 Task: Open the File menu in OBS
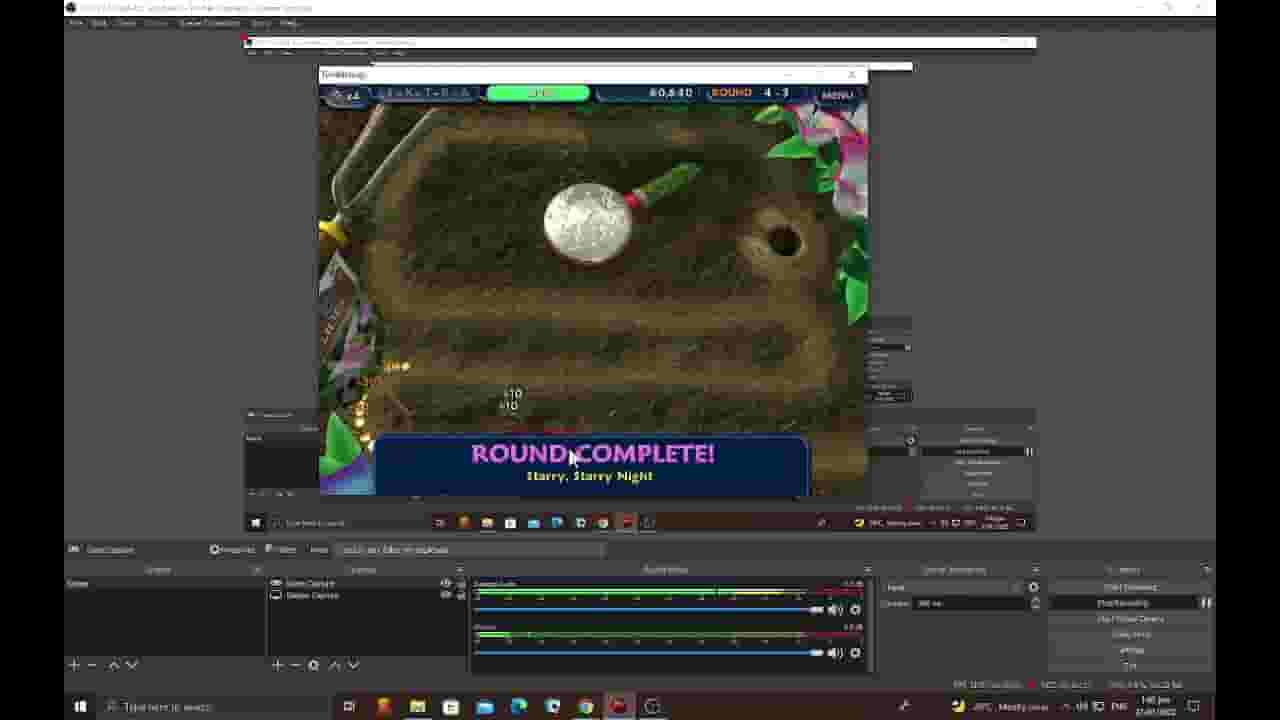pyautogui.click(x=75, y=23)
